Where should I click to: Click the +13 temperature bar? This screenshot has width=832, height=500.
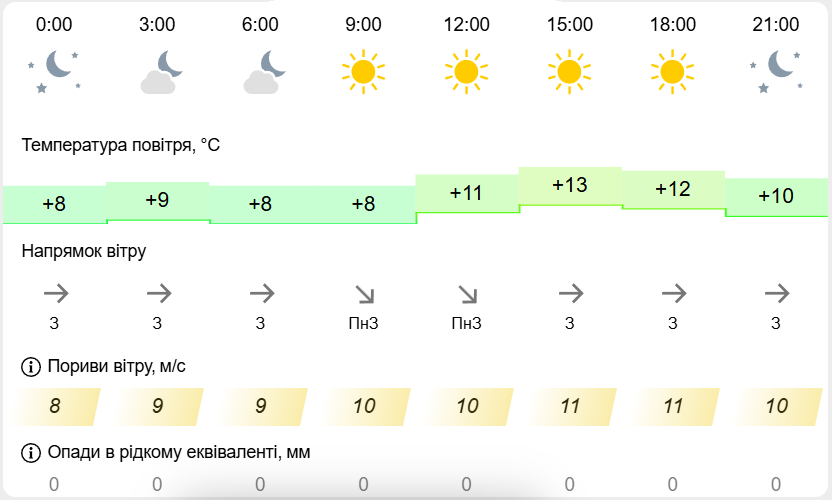click(569, 186)
